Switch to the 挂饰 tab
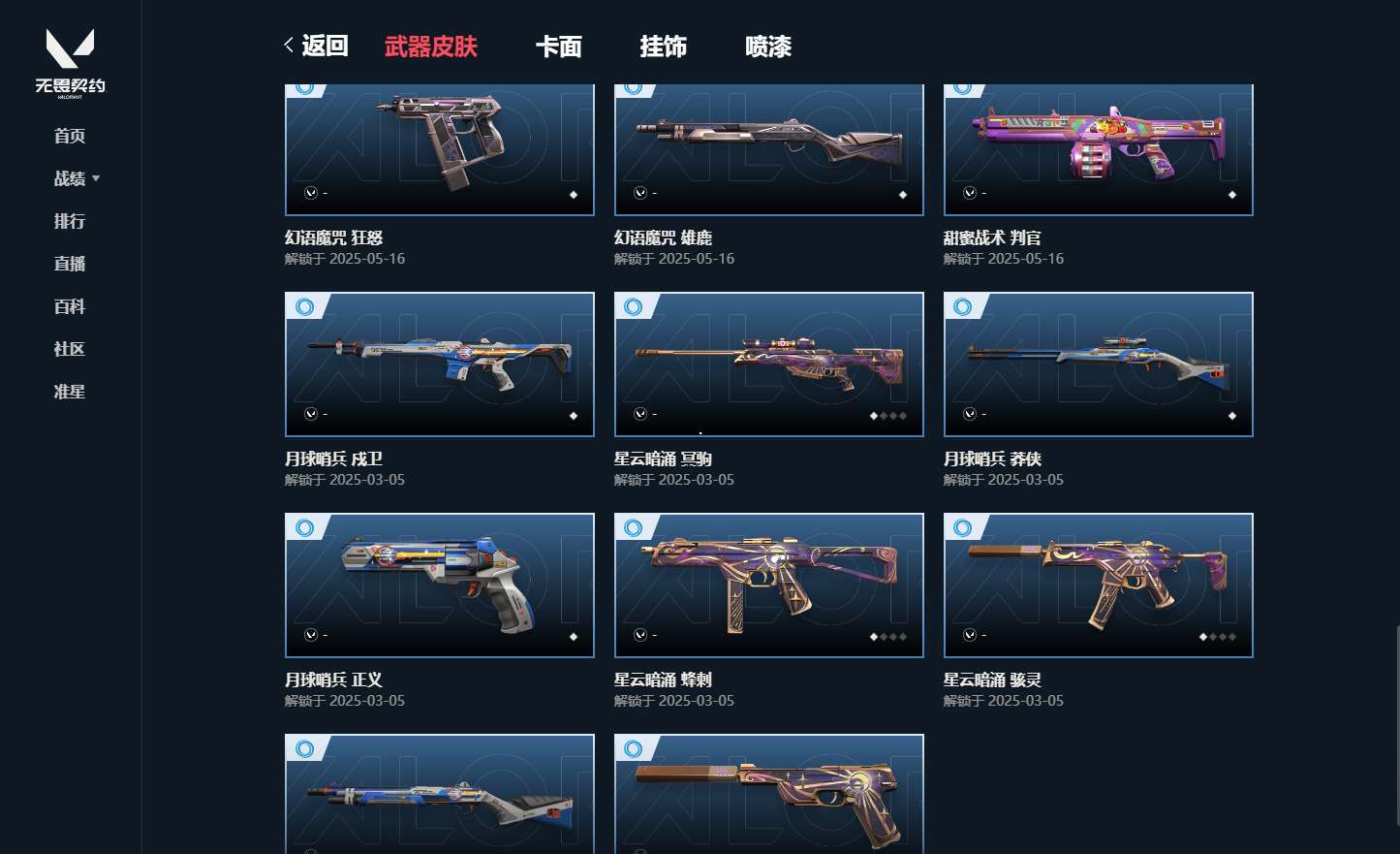This screenshot has height=854, width=1400. coord(664,46)
